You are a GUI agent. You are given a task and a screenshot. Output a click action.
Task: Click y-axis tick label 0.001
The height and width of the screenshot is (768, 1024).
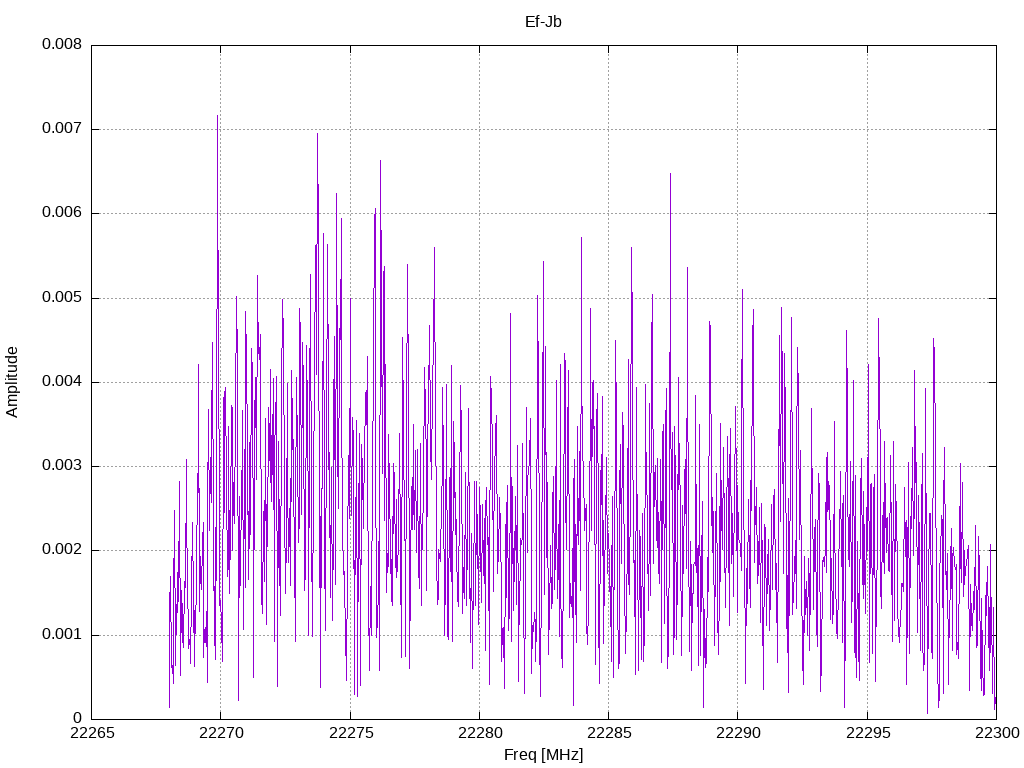coord(62,635)
